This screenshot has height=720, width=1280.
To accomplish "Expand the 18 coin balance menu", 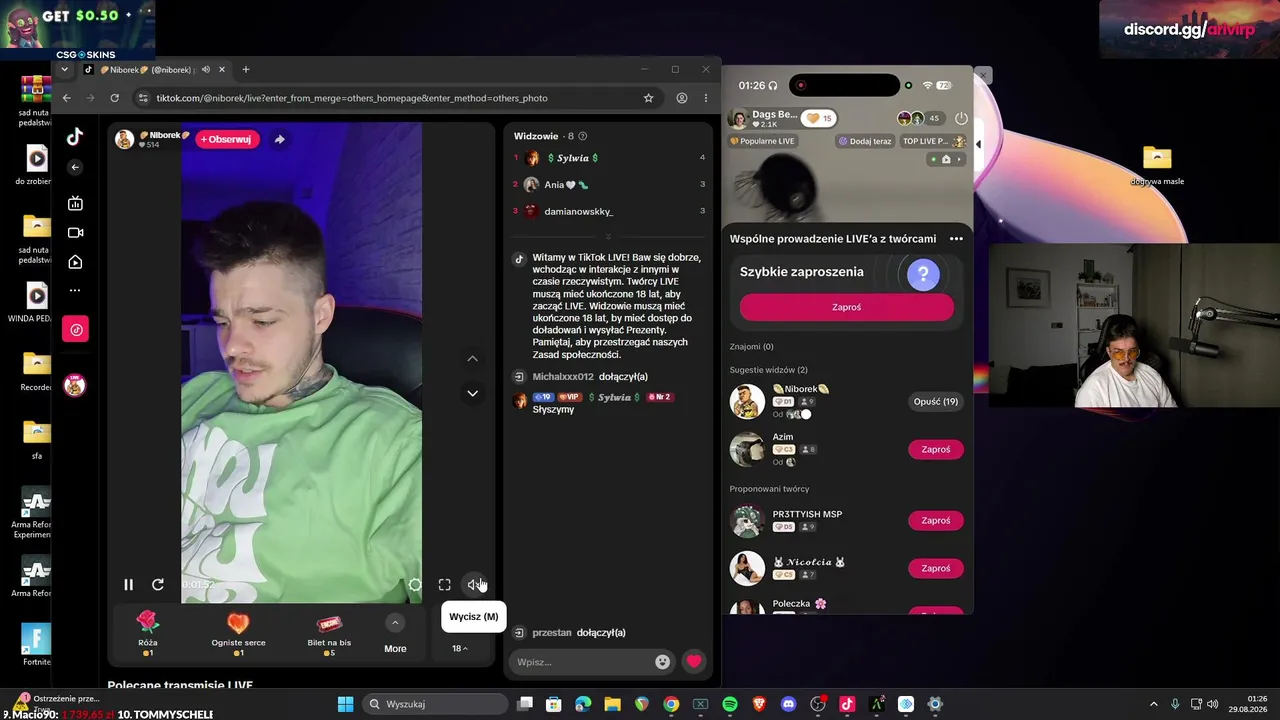I will [460, 649].
